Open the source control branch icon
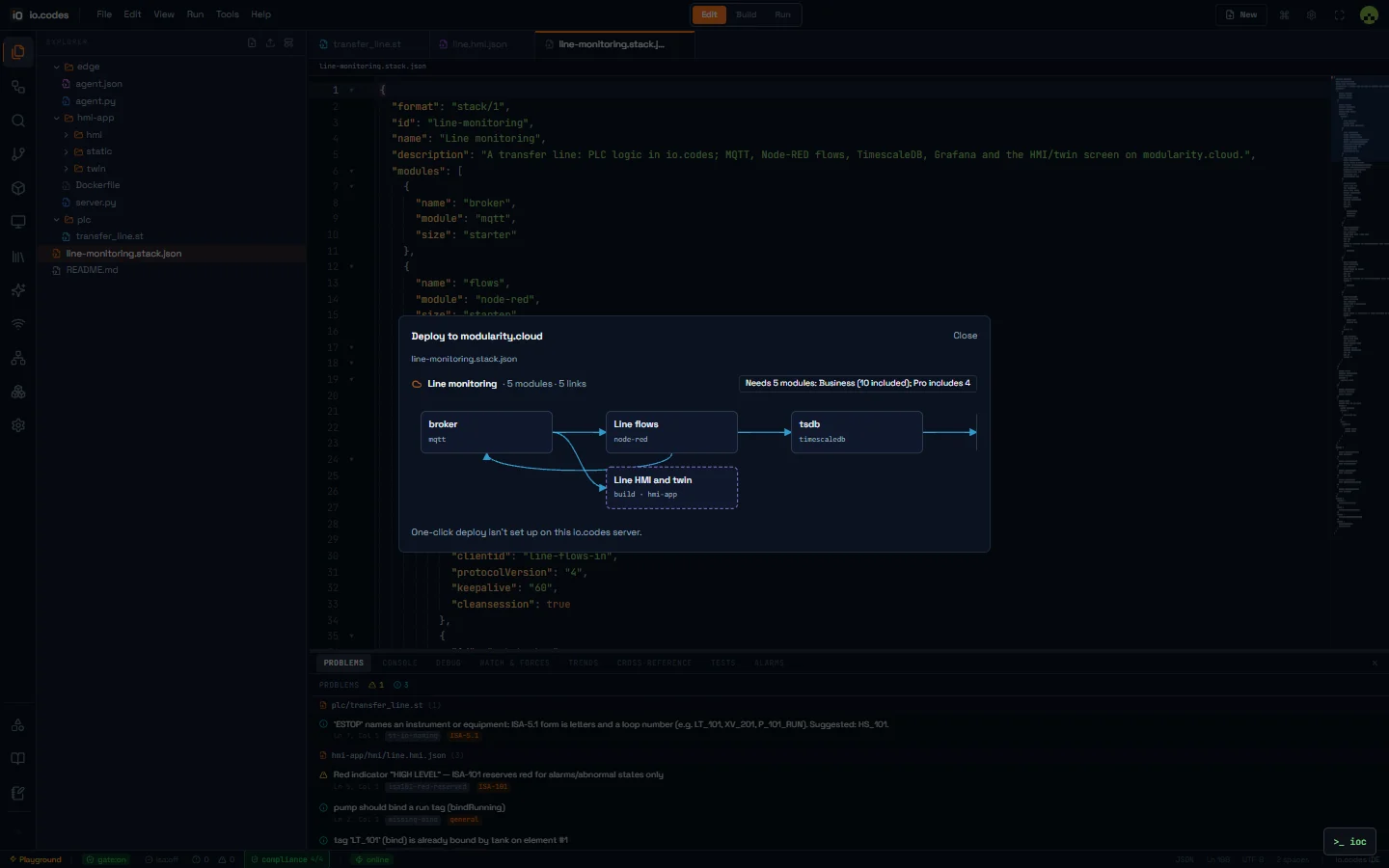The image size is (1389, 868). [x=18, y=154]
